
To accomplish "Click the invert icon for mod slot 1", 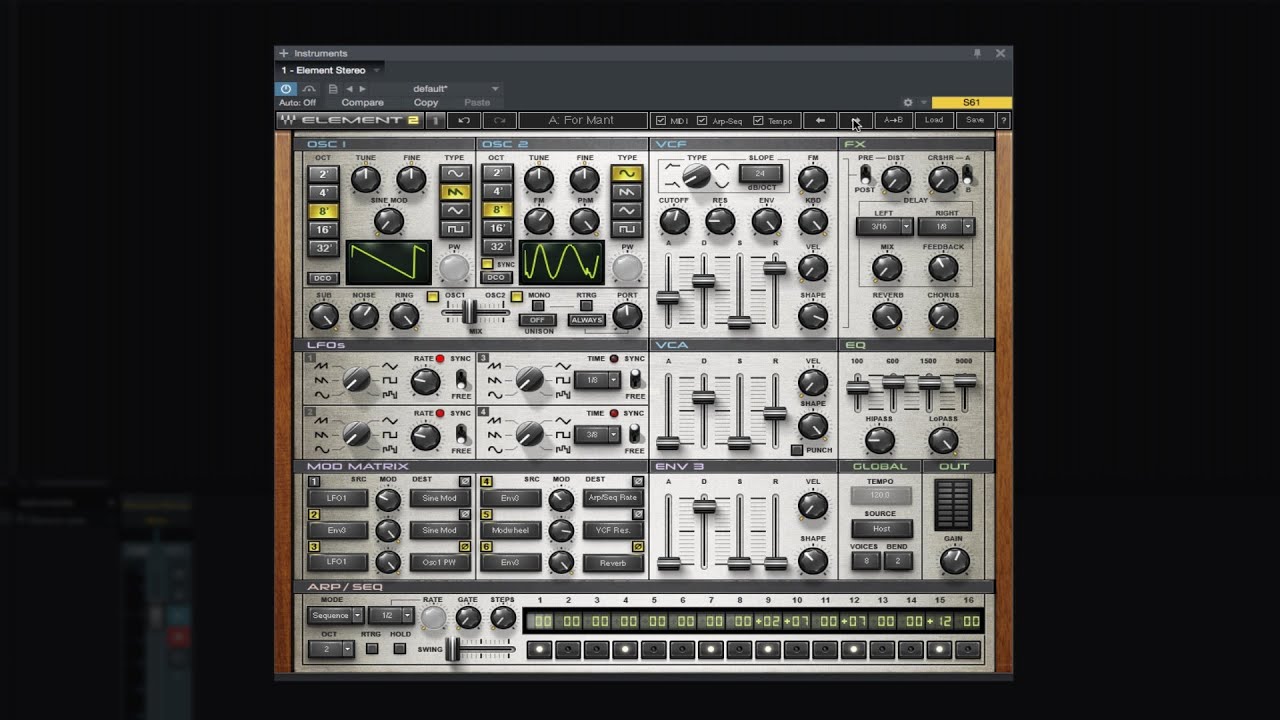I will [465, 482].
